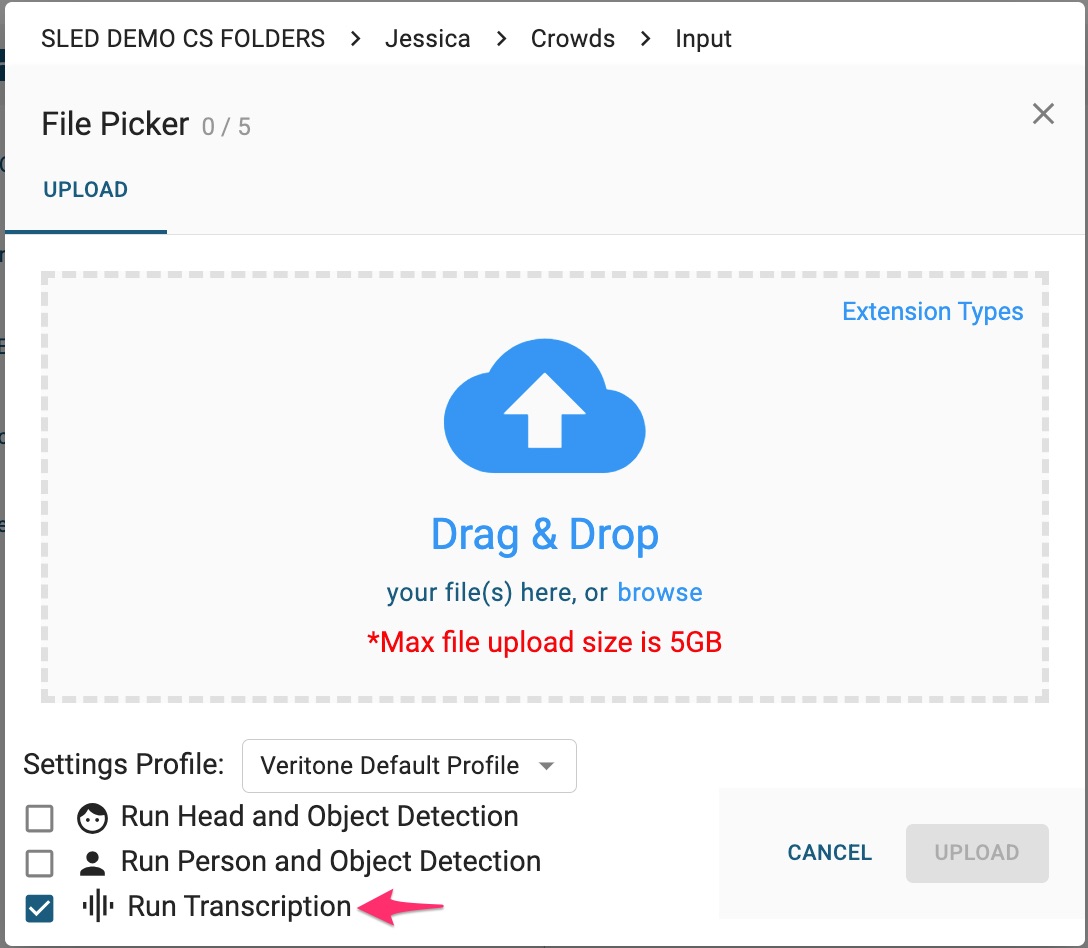This screenshot has width=1088, height=948.
Task: Click the browse link
Action: pyautogui.click(x=660, y=592)
